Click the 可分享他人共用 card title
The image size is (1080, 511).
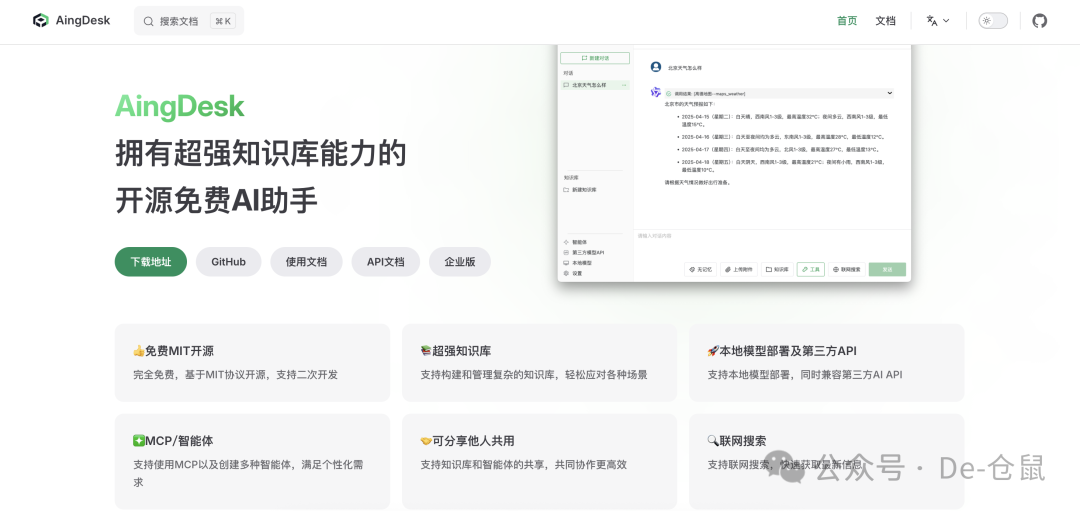click(468, 441)
